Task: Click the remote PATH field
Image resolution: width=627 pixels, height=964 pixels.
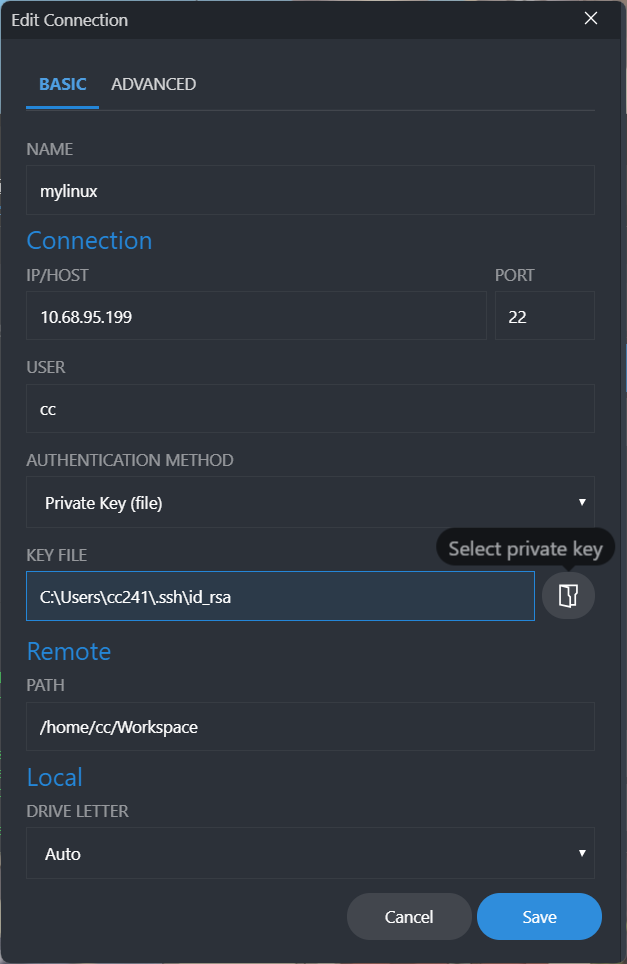Action: click(x=310, y=727)
